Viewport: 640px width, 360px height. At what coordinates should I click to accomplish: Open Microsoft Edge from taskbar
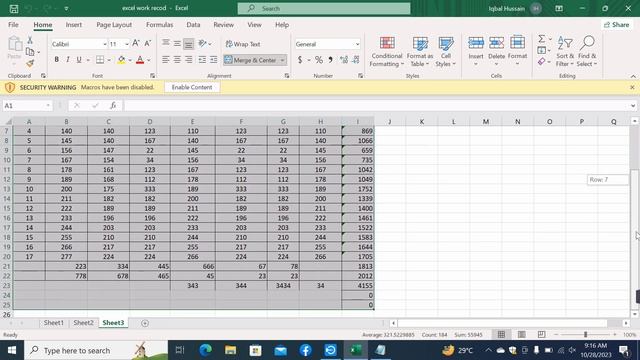(205, 350)
